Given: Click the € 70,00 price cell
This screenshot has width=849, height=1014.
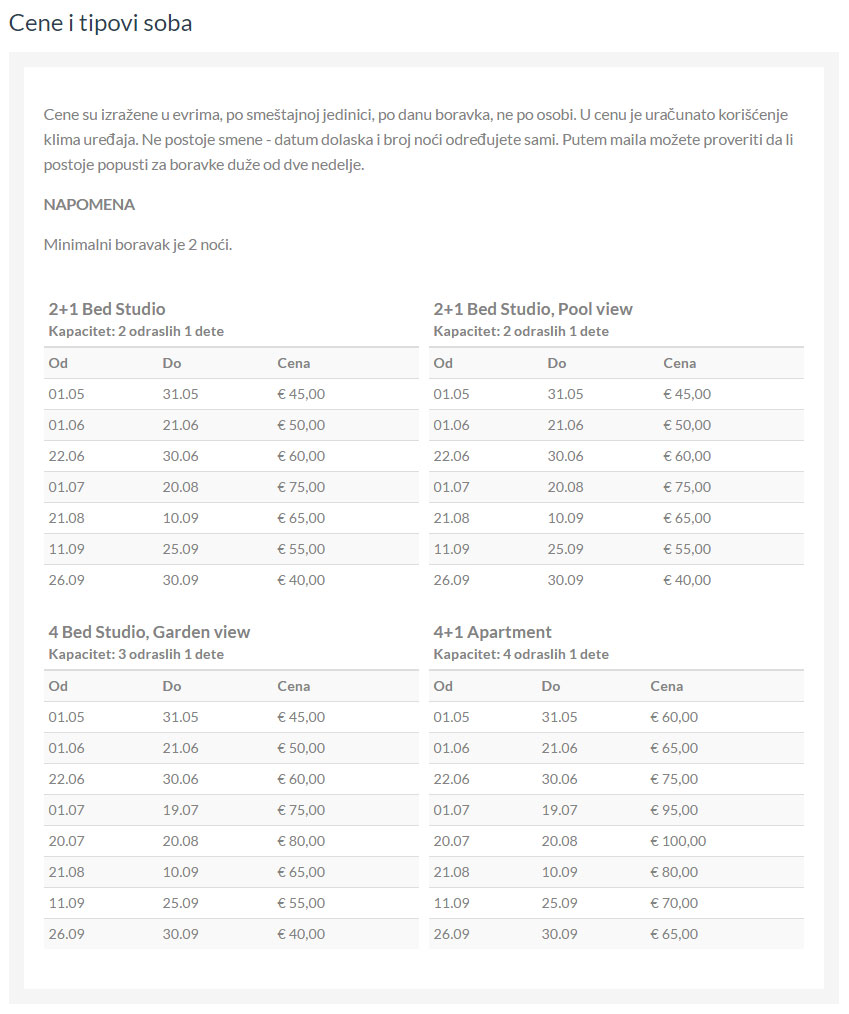Looking at the screenshot, I should (674, 903).
